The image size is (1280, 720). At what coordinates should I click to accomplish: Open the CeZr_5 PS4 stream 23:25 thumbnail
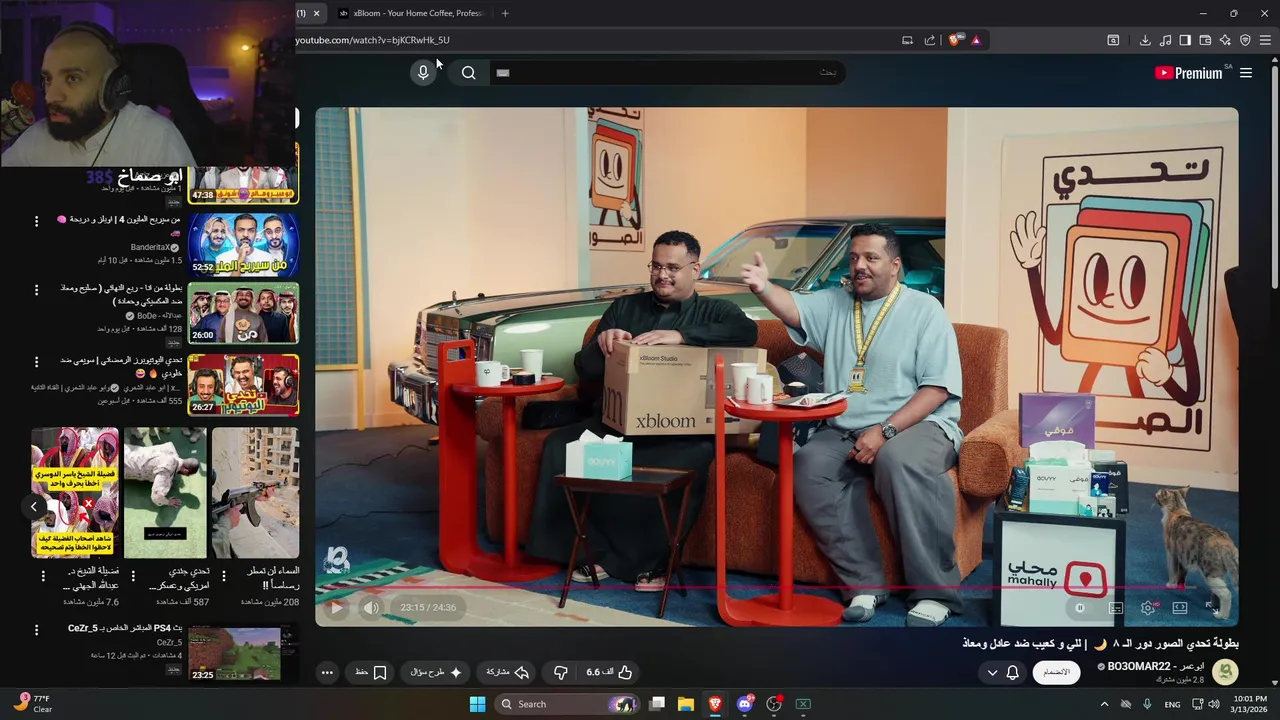244,653
